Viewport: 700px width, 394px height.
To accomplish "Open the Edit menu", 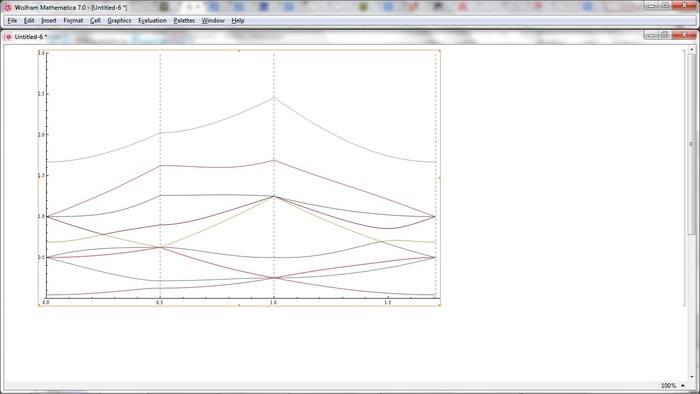I will point(29,21).
